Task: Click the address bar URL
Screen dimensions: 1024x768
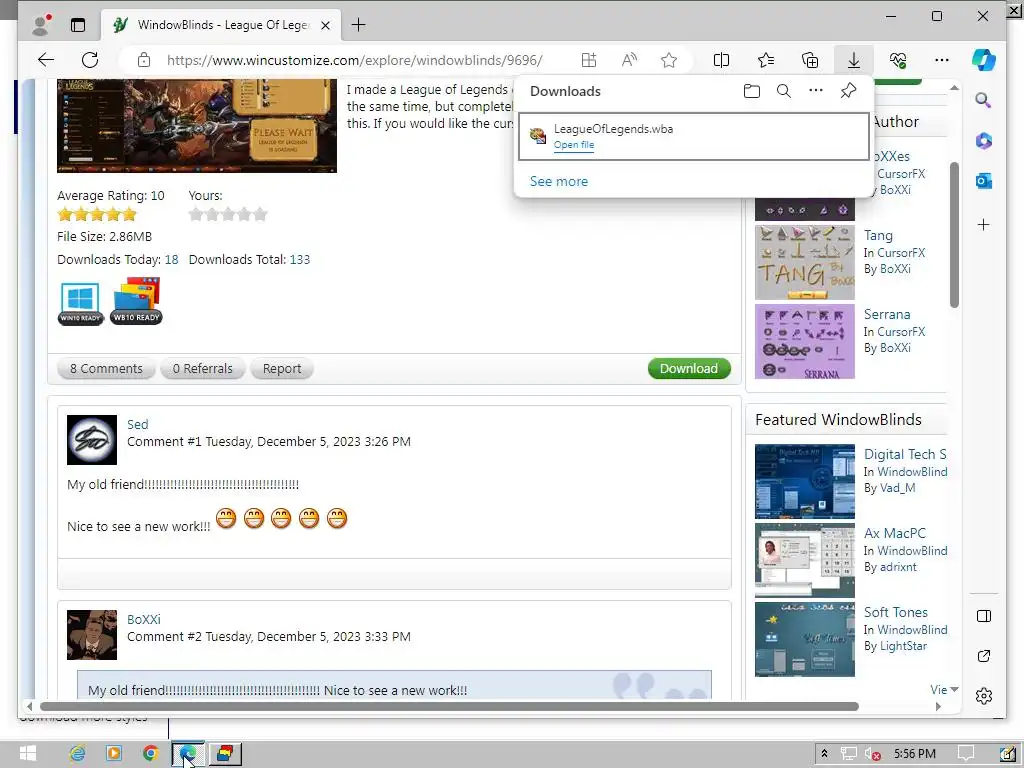Action: click(355, 60)
